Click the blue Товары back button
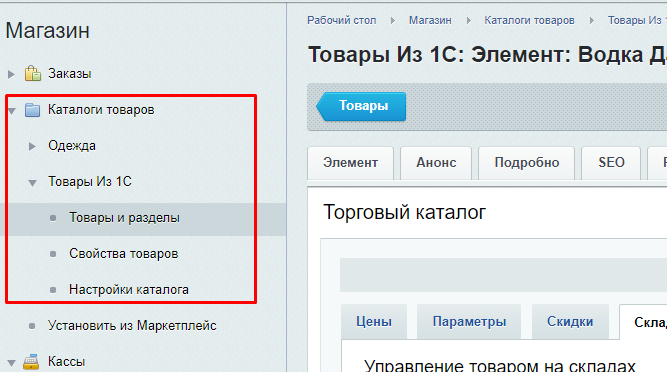This screenshot has width=667, height=372. (x=361, y=106)
